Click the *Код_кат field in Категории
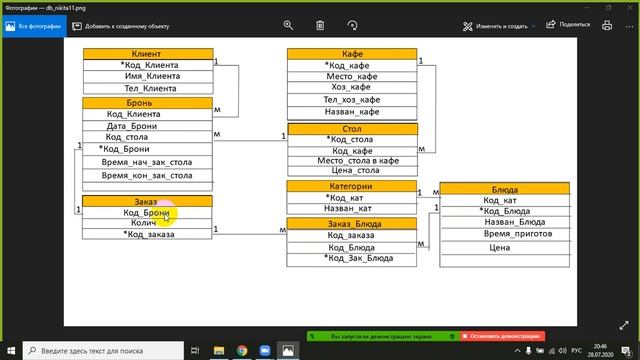 point(352,198)
